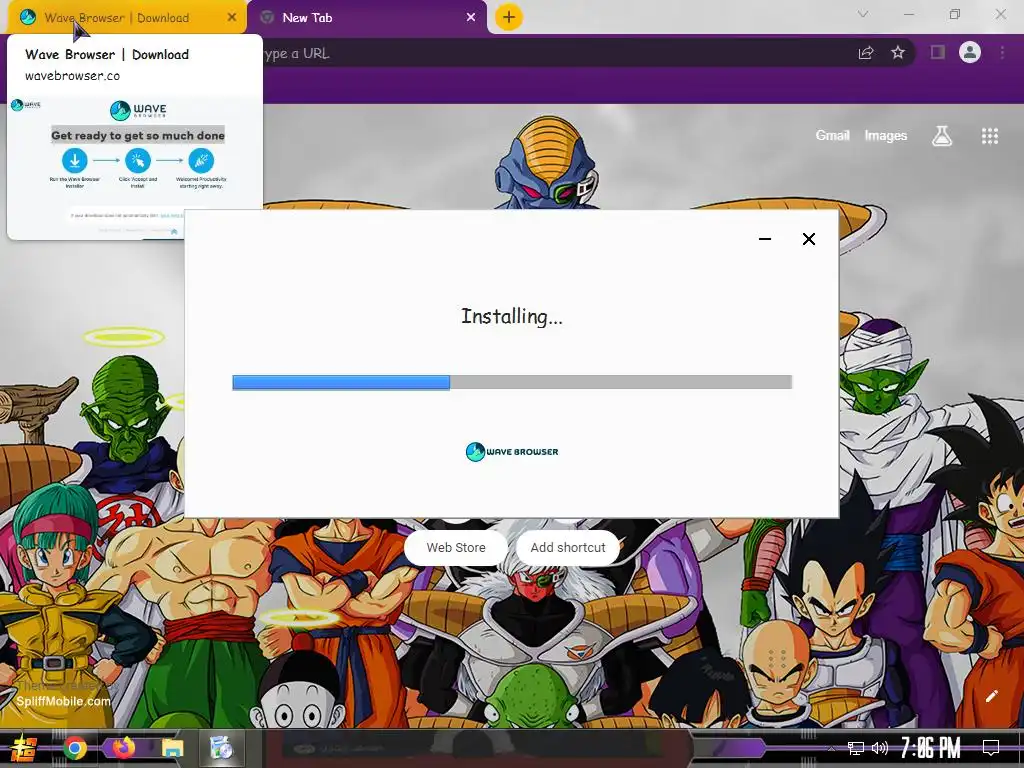Open the Web Store shortcut
This screenshot has height=768, width=1024.
[x=456, y=547]
